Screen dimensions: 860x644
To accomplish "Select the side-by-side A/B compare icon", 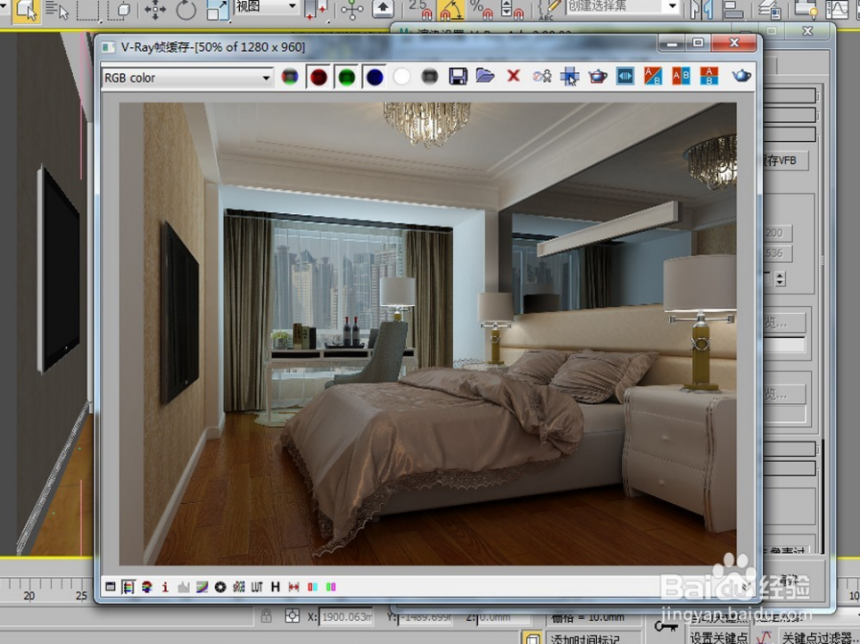I will pos(681,76).
